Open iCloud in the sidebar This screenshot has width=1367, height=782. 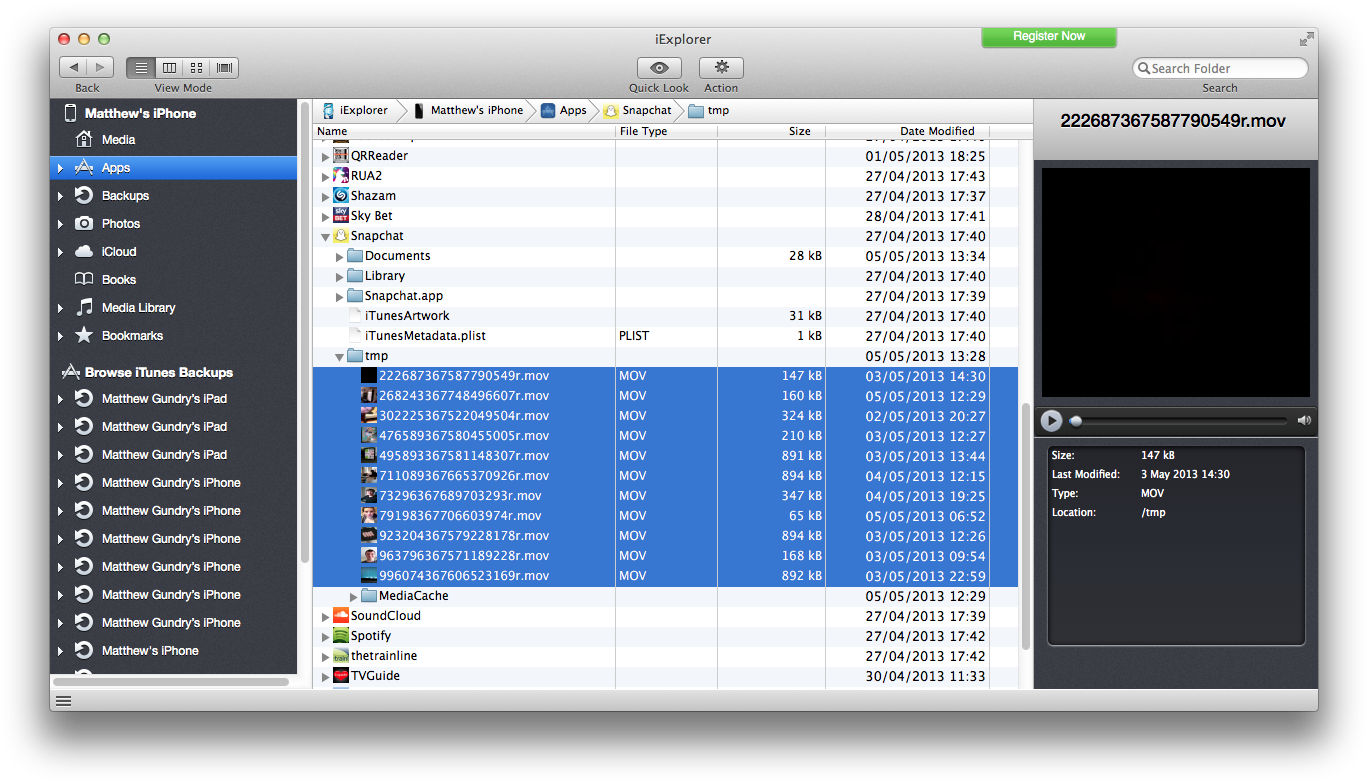118,252
